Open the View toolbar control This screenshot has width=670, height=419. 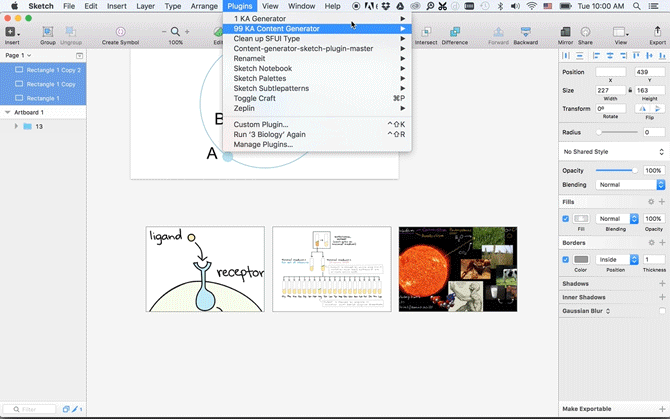pos(620,32)
